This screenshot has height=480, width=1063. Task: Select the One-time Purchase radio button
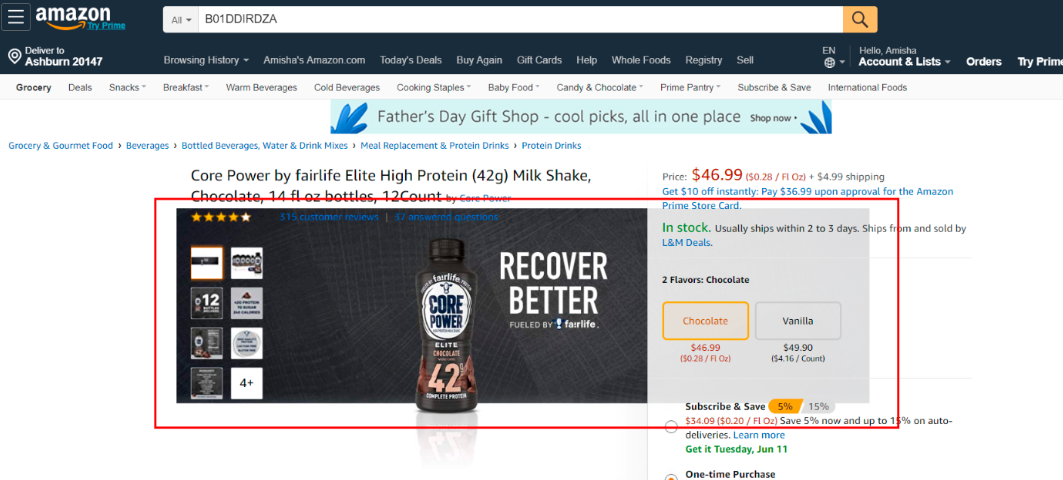click(671, 477)
